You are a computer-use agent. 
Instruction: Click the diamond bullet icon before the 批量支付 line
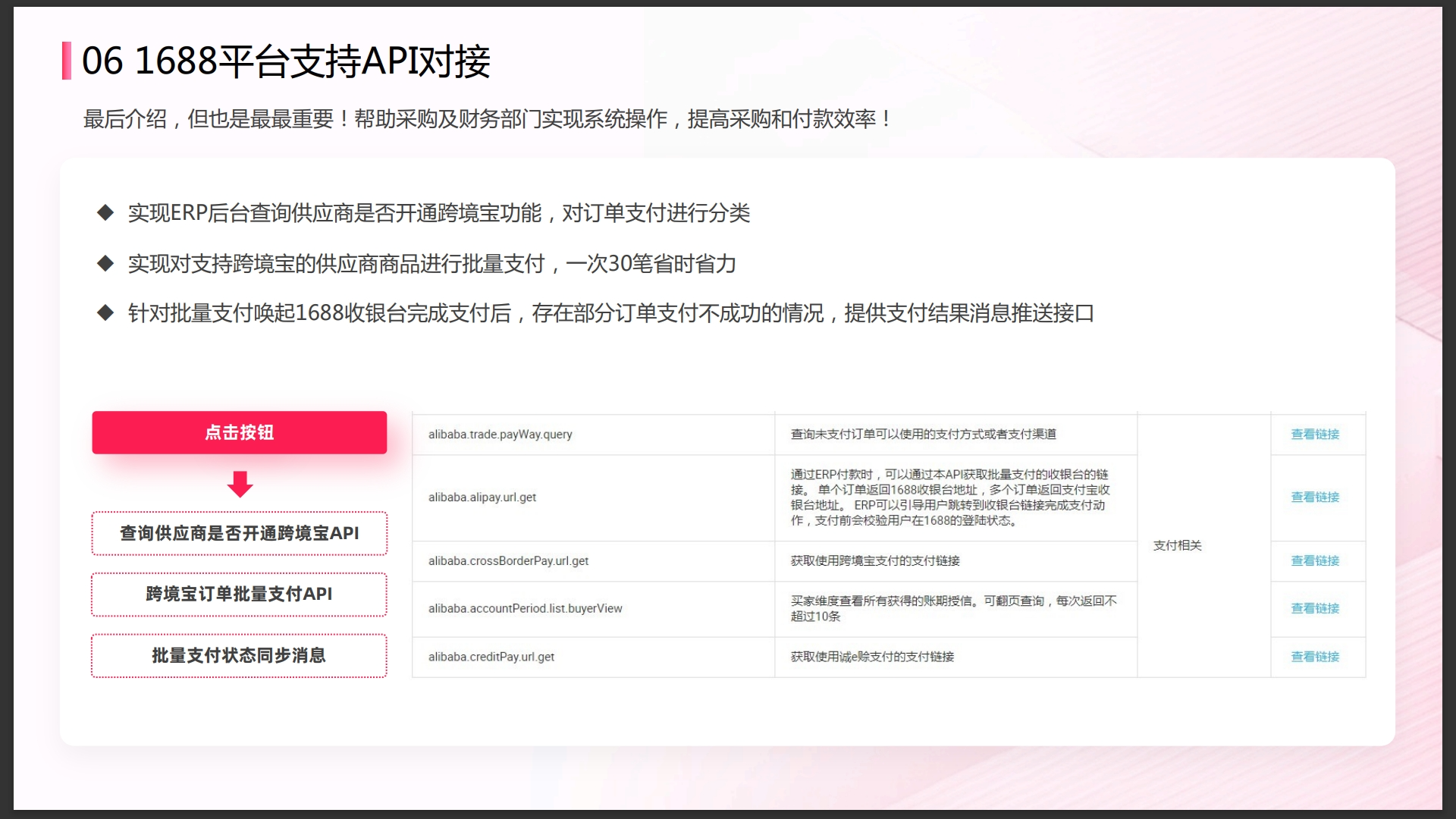point(105,264)
